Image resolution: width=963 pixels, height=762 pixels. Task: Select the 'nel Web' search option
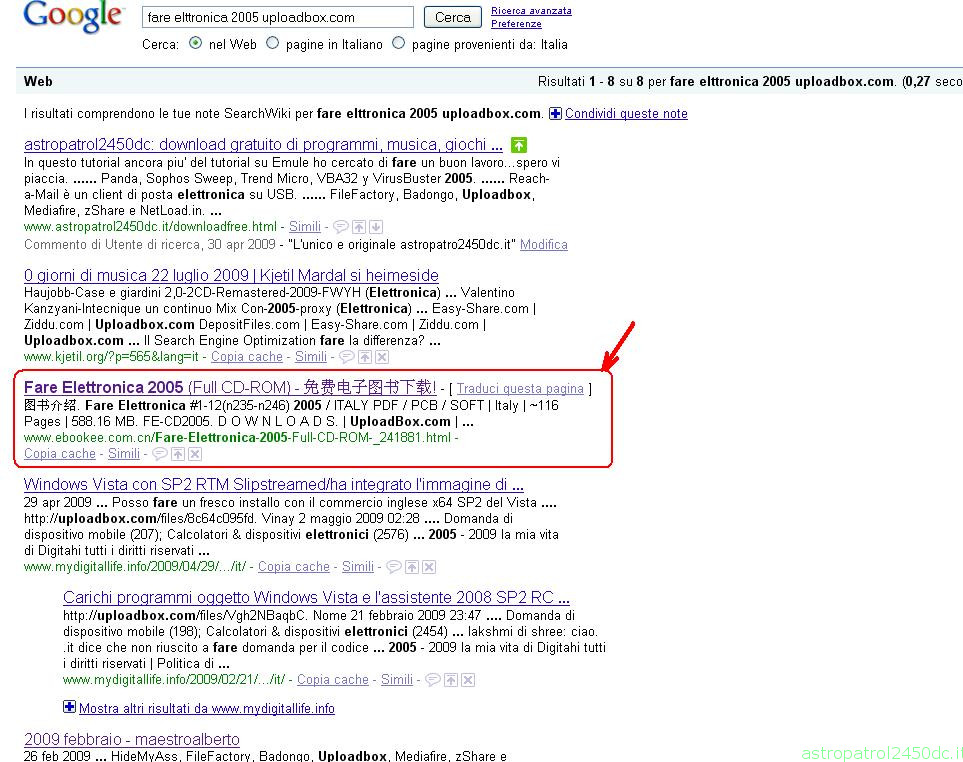(x=195, y=43)
